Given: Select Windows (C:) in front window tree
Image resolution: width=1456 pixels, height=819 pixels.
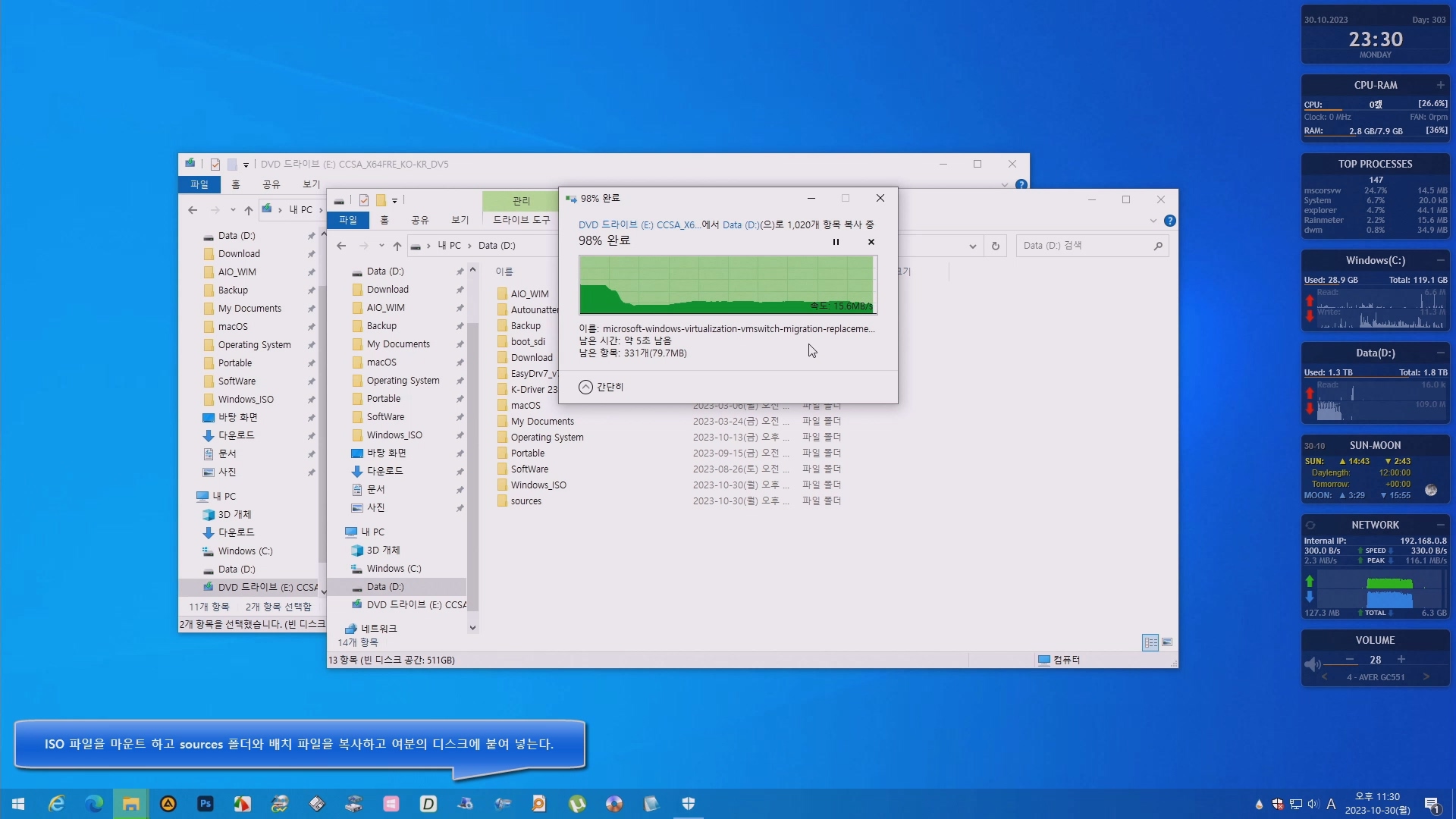Looking at the screenshot, I should pos(394,569).
